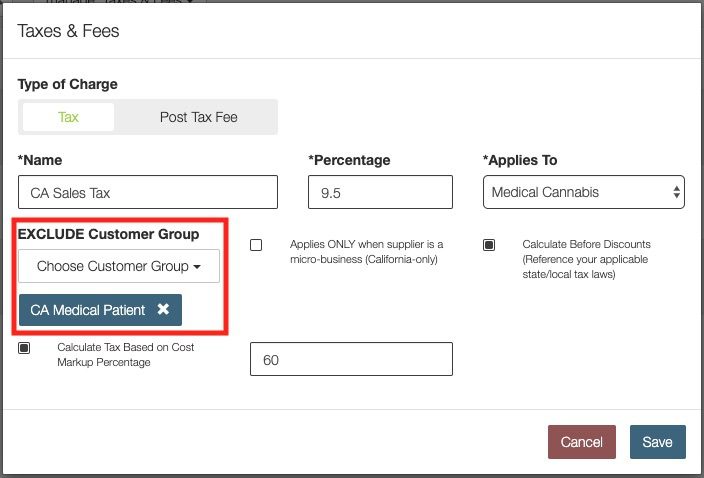Image resolution: width=704 pixels, height=478 pixels.
Task: Click the Choose Customer Group caret
Action: [x=198, y=267]
